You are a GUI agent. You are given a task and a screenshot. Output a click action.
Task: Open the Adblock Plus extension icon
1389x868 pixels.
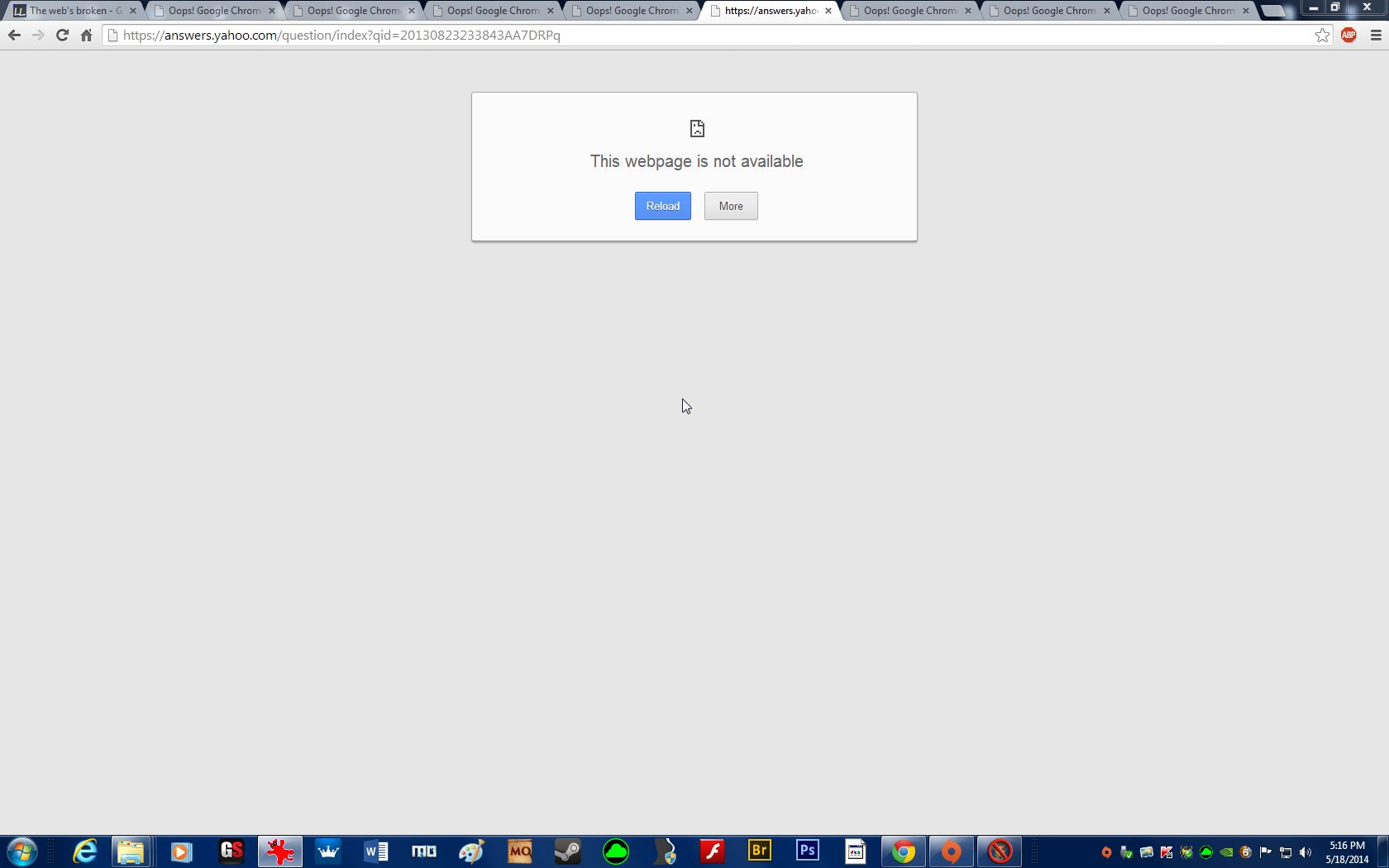[1348, 36]
